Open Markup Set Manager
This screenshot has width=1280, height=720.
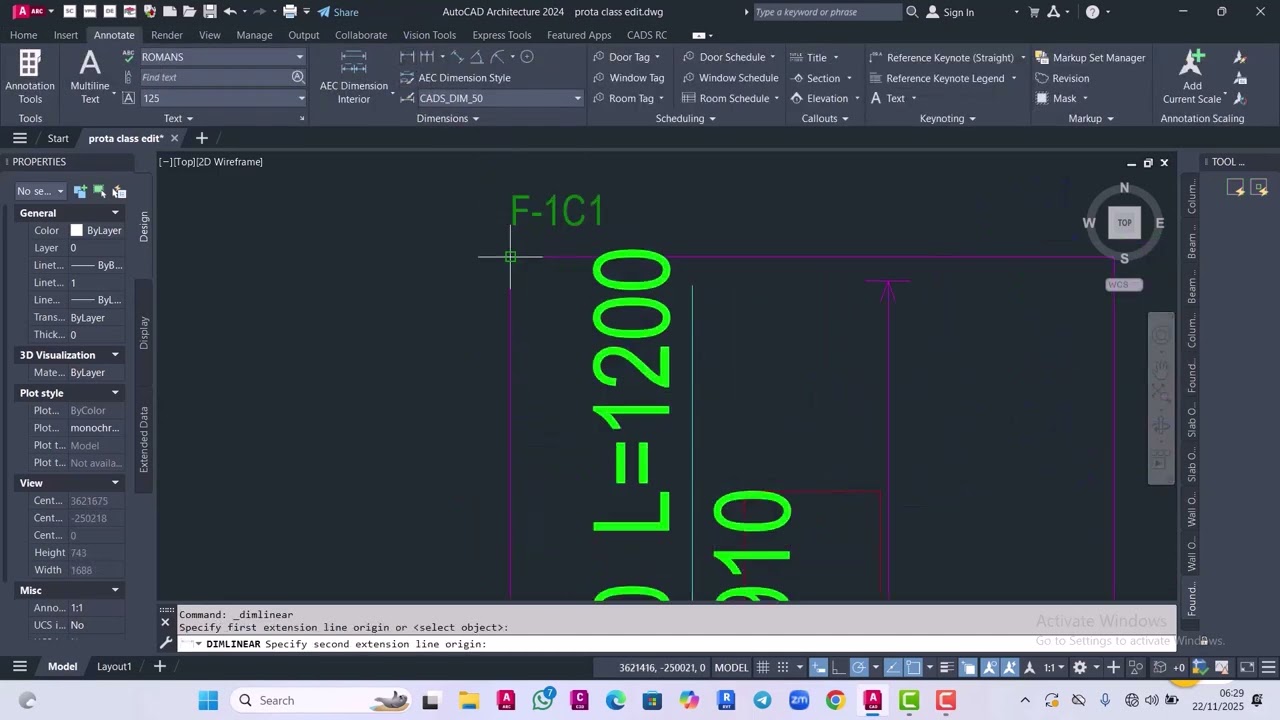pyautogui.click(x=1090, y=57)
